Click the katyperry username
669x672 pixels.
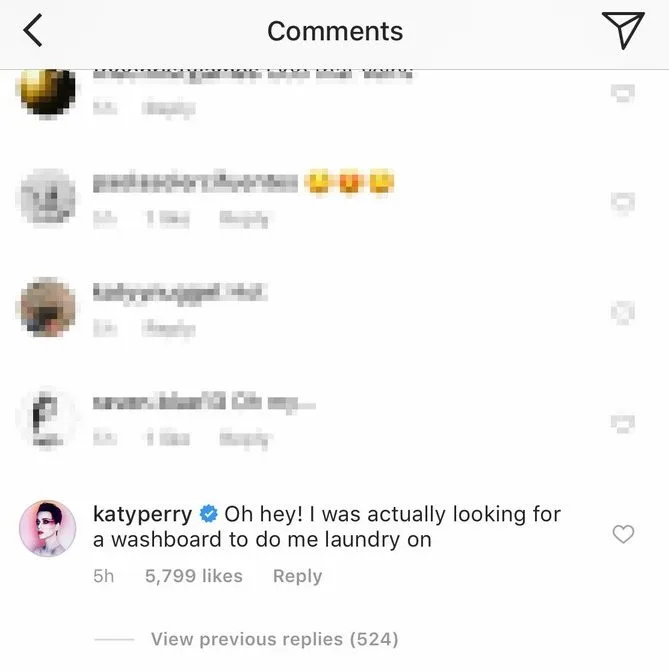(x=143, y=514)
